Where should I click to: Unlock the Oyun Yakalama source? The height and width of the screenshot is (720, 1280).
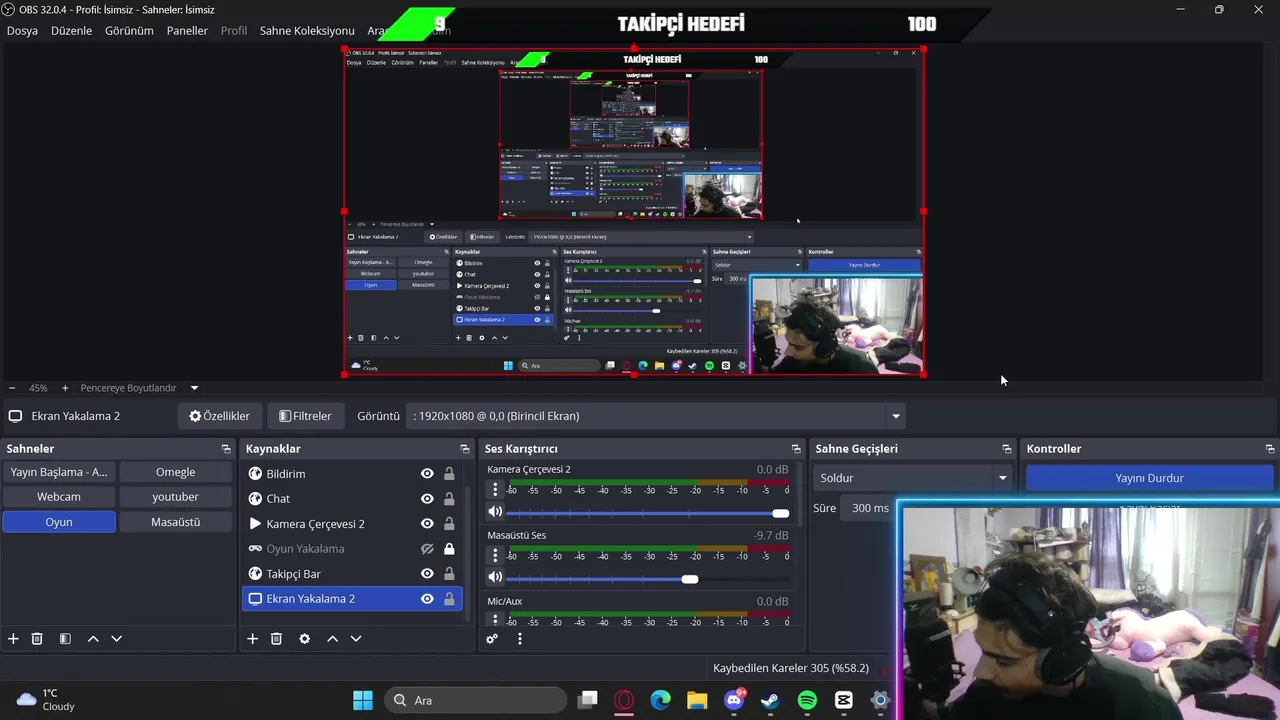click(449, 549)
